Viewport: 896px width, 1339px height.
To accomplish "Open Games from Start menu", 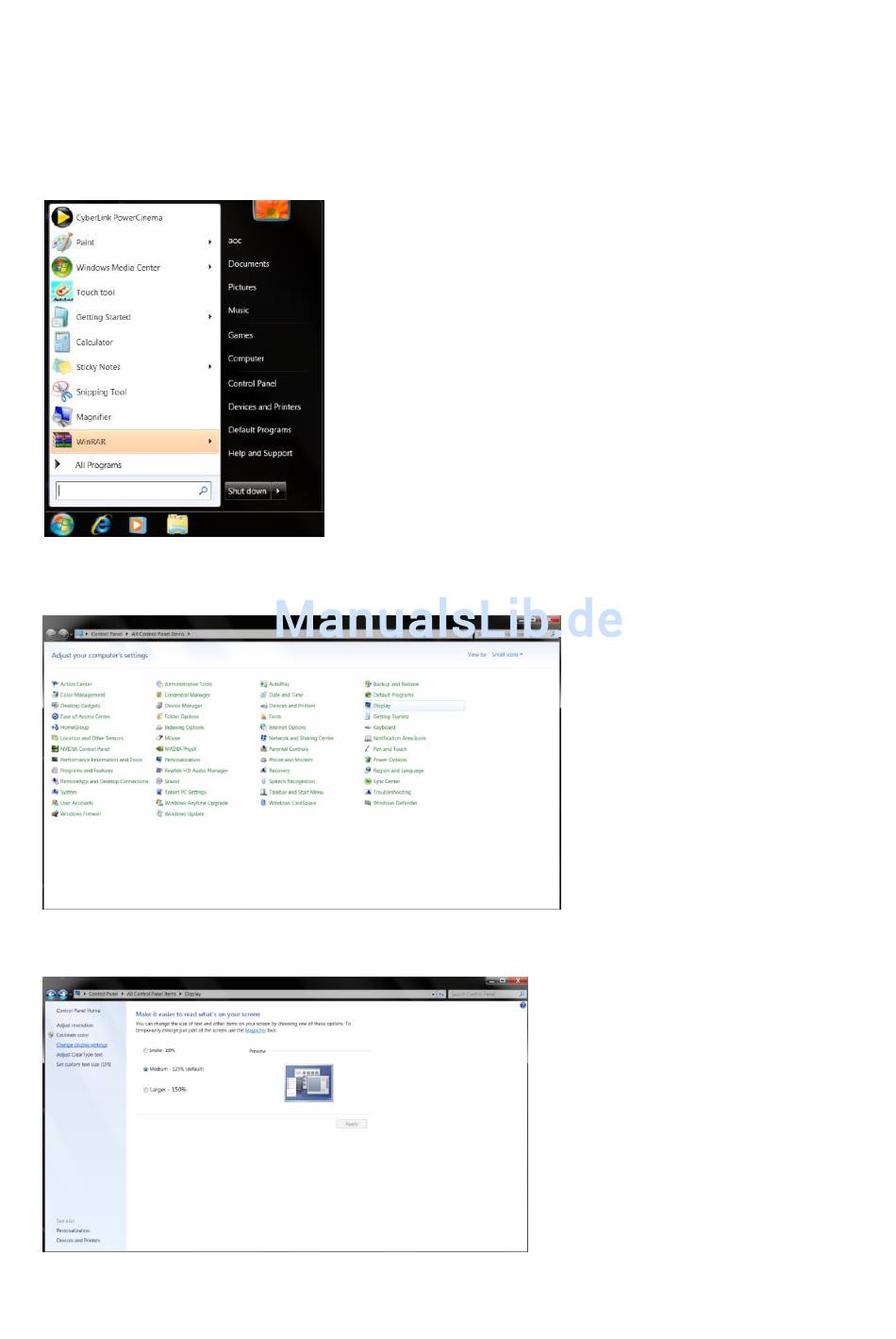I will tap(241, 335).
